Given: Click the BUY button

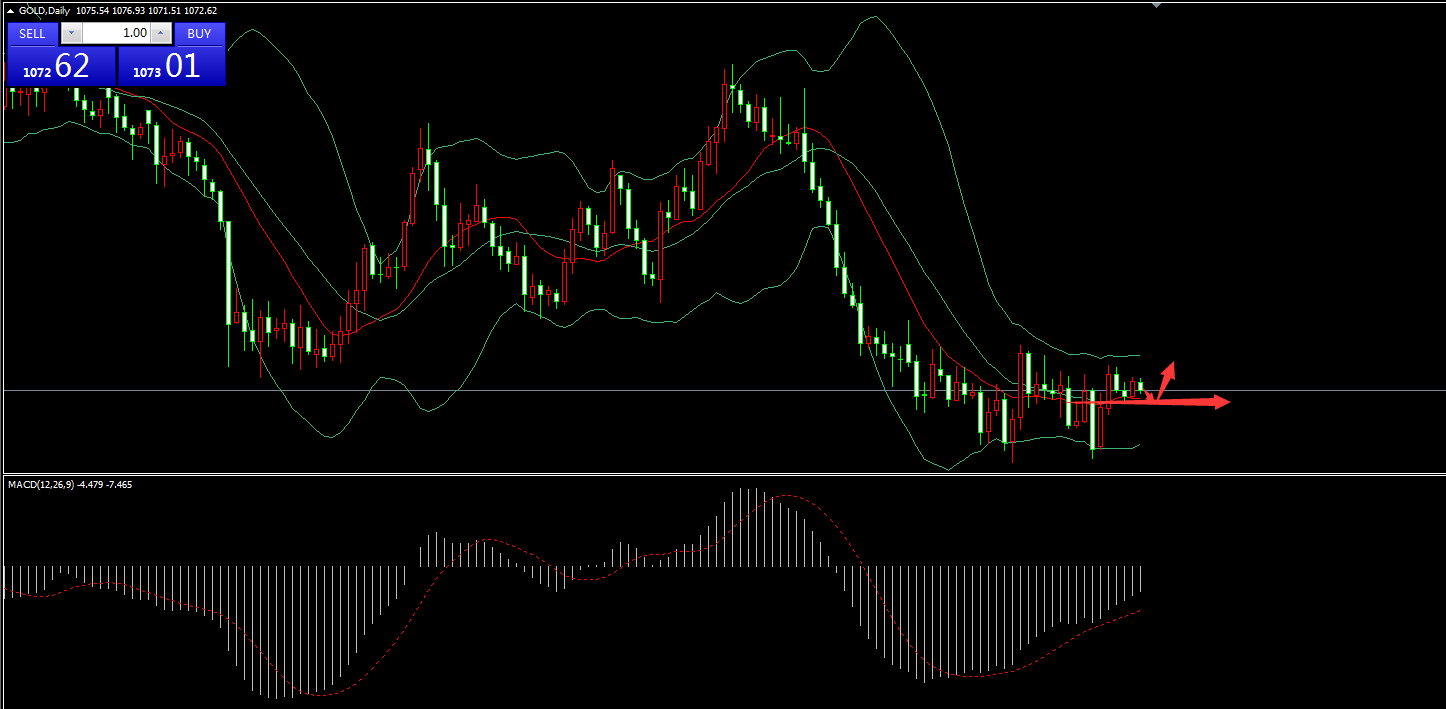Looking at the screenshot, I should 199,34.
